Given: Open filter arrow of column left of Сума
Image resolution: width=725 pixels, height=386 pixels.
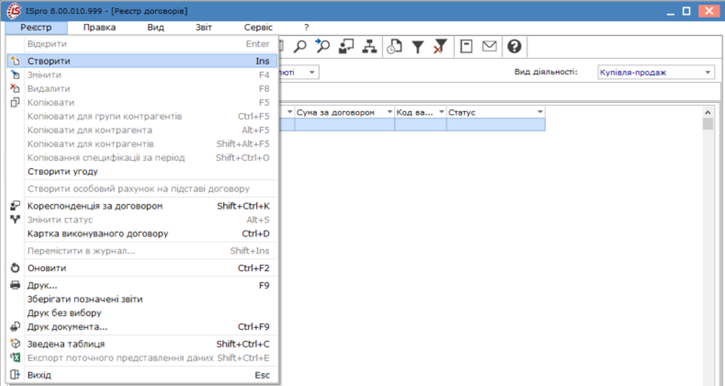Looking at the screenshot, I should coord(290,112).
